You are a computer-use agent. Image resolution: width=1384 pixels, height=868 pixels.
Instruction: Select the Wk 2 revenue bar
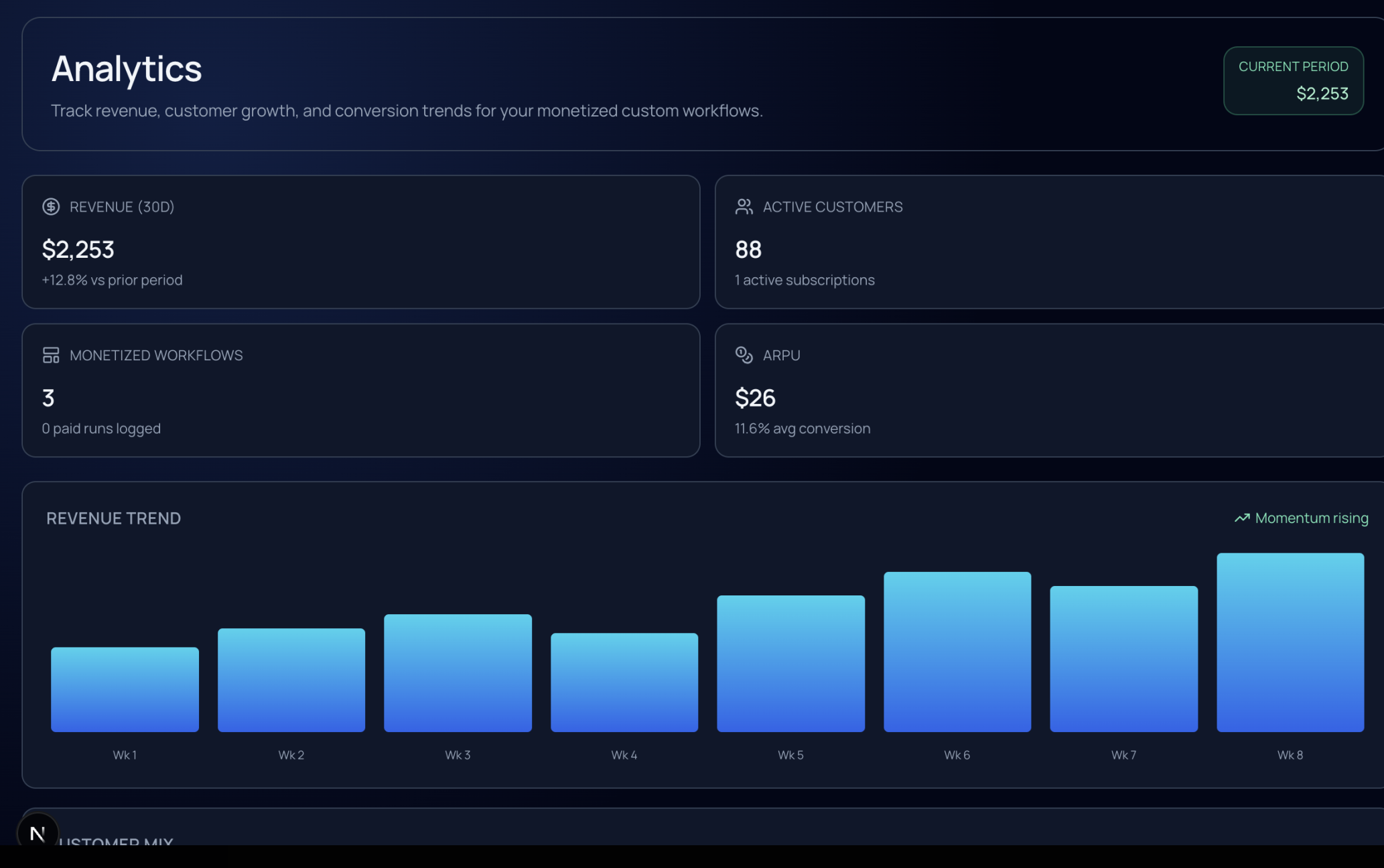tap(291, 680)
